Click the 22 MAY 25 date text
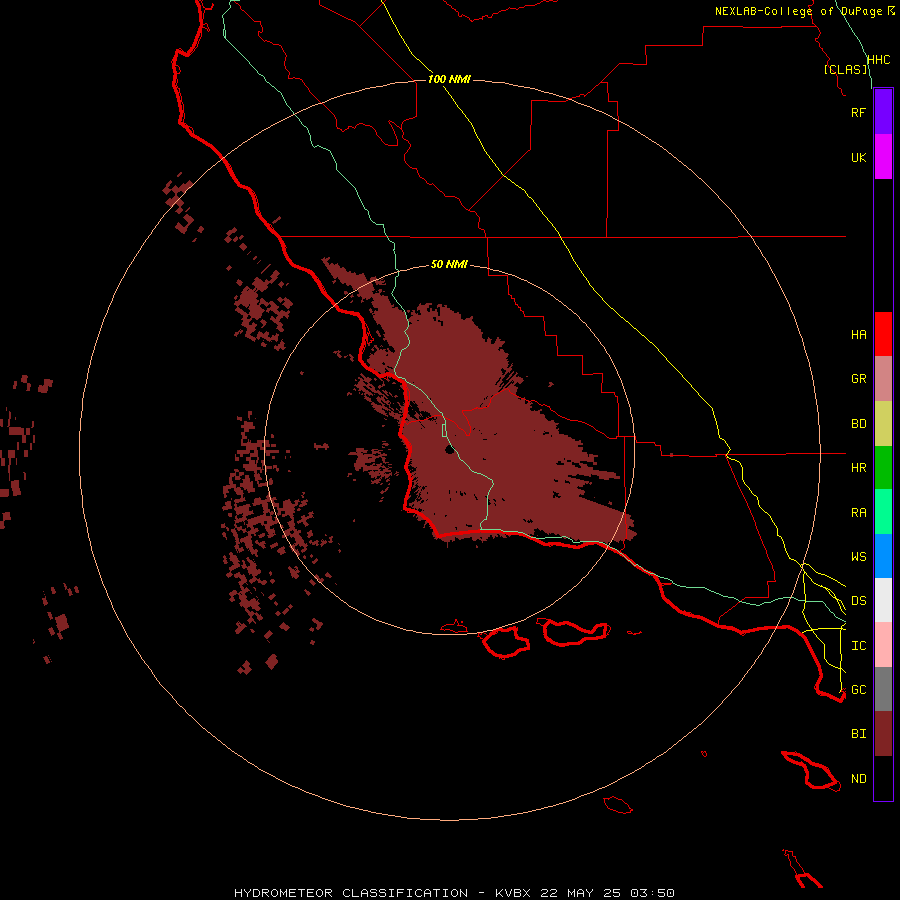Image resolution: width=900 pixels, height=900 pixels. [x=580, y=893]
